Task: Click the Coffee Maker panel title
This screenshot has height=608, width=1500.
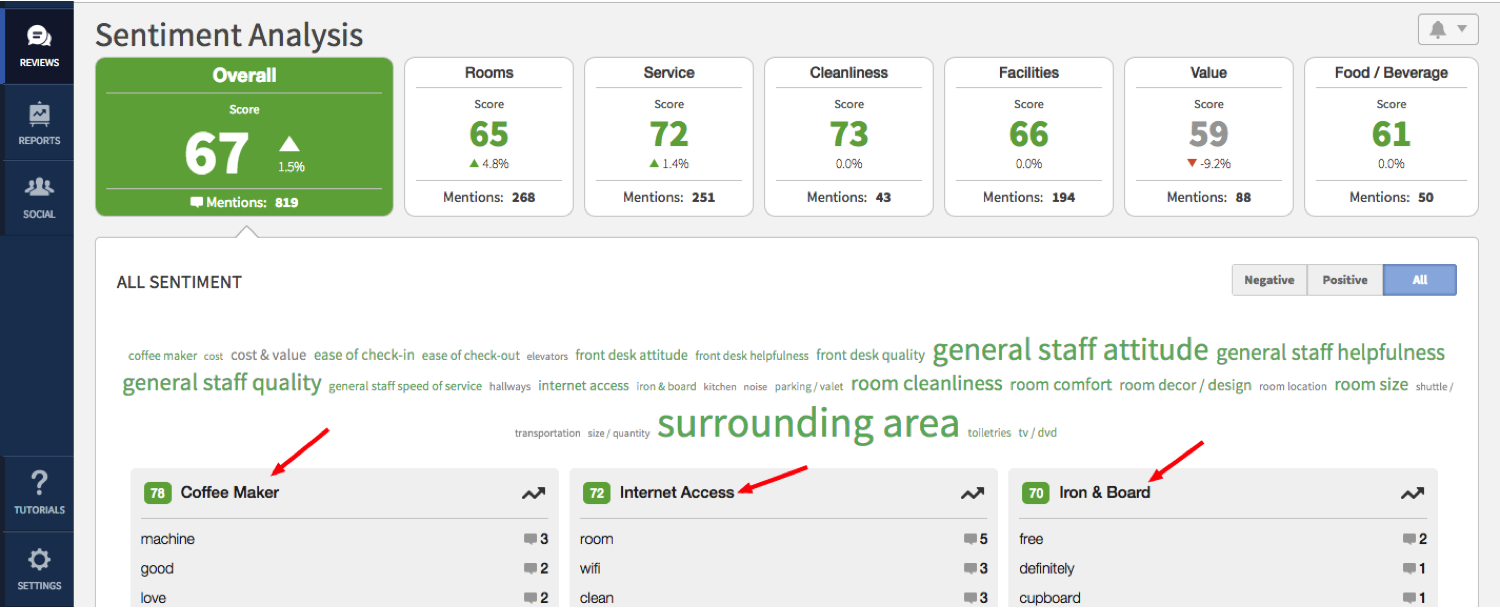Action: [x=230, y=492]
